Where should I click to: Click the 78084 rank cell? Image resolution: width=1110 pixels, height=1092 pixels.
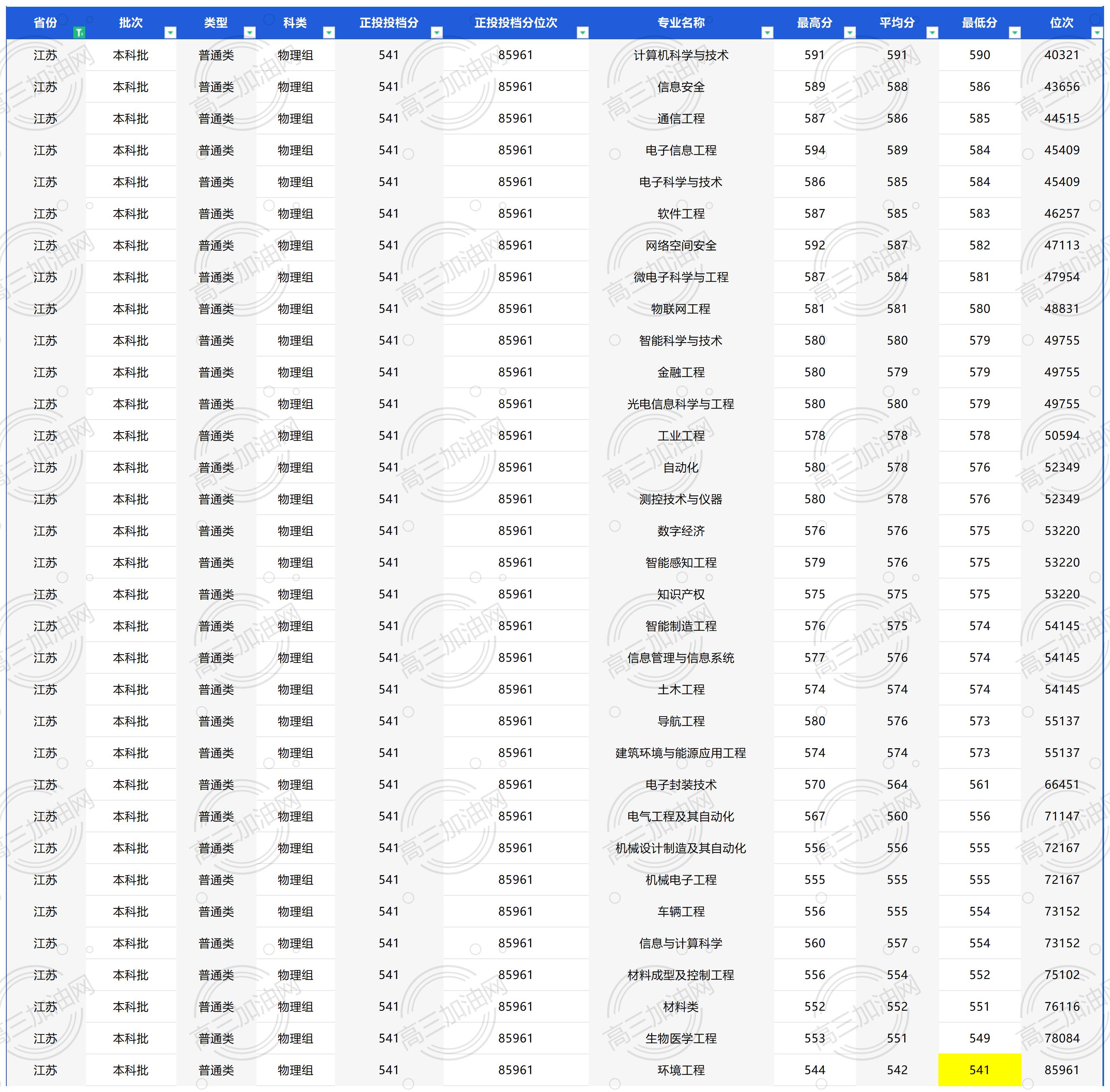point(1062,1038)
